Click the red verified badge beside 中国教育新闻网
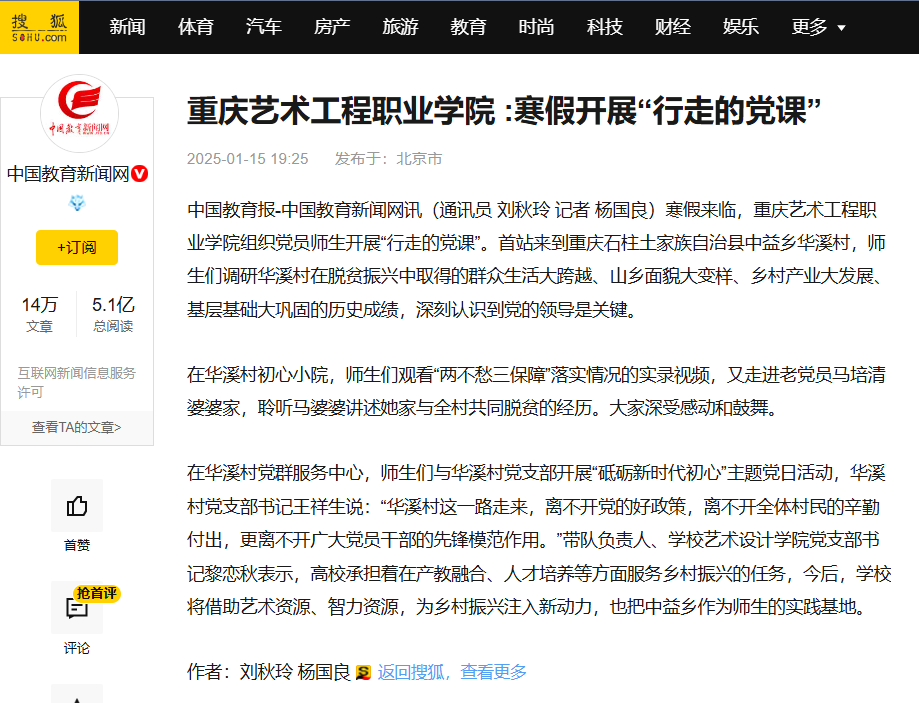Viewport: 919px width, 703px height. 141,173
